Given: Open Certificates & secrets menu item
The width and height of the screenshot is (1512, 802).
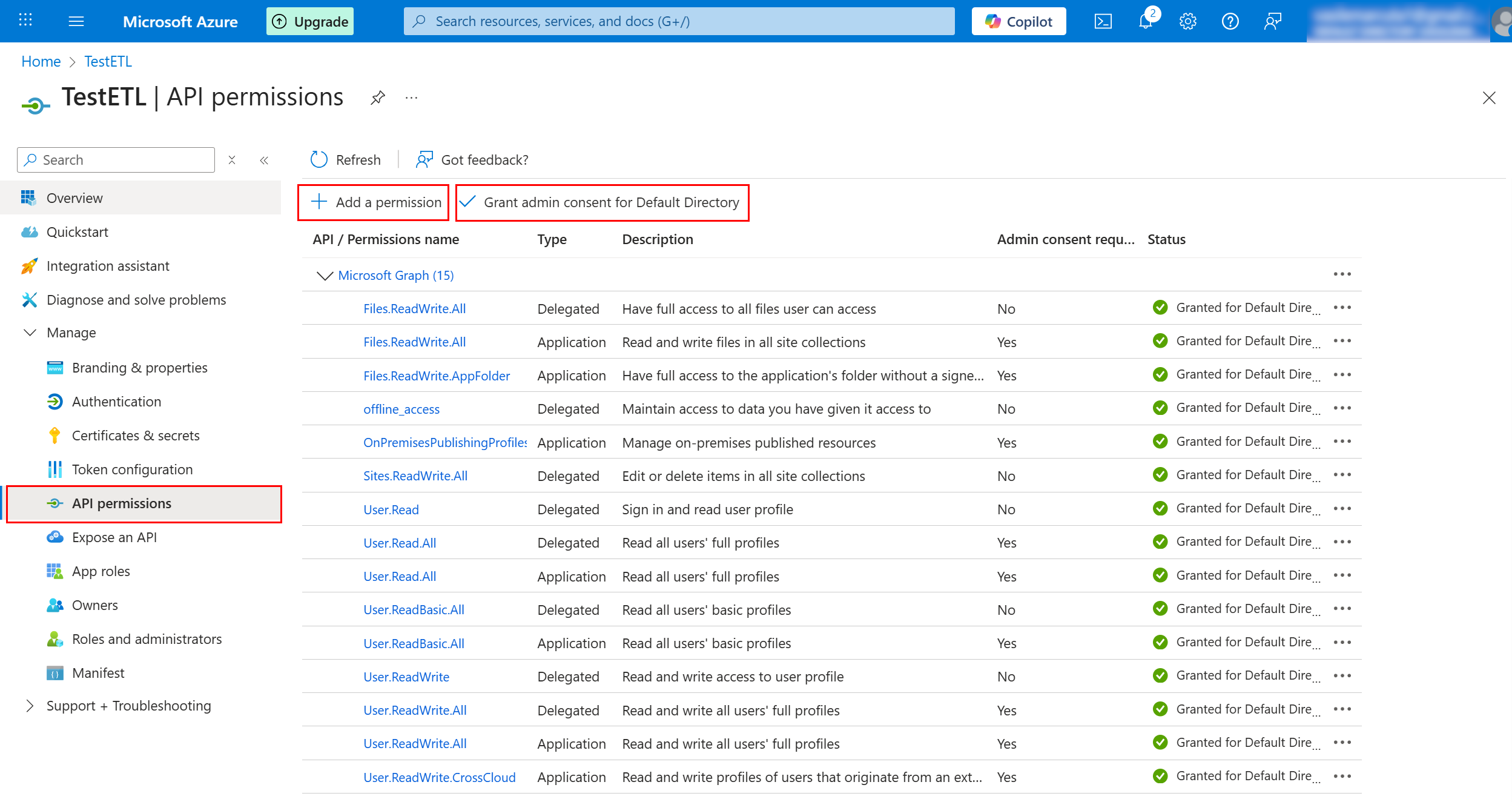Looking at the screenshot, I should tap(136, 436).
